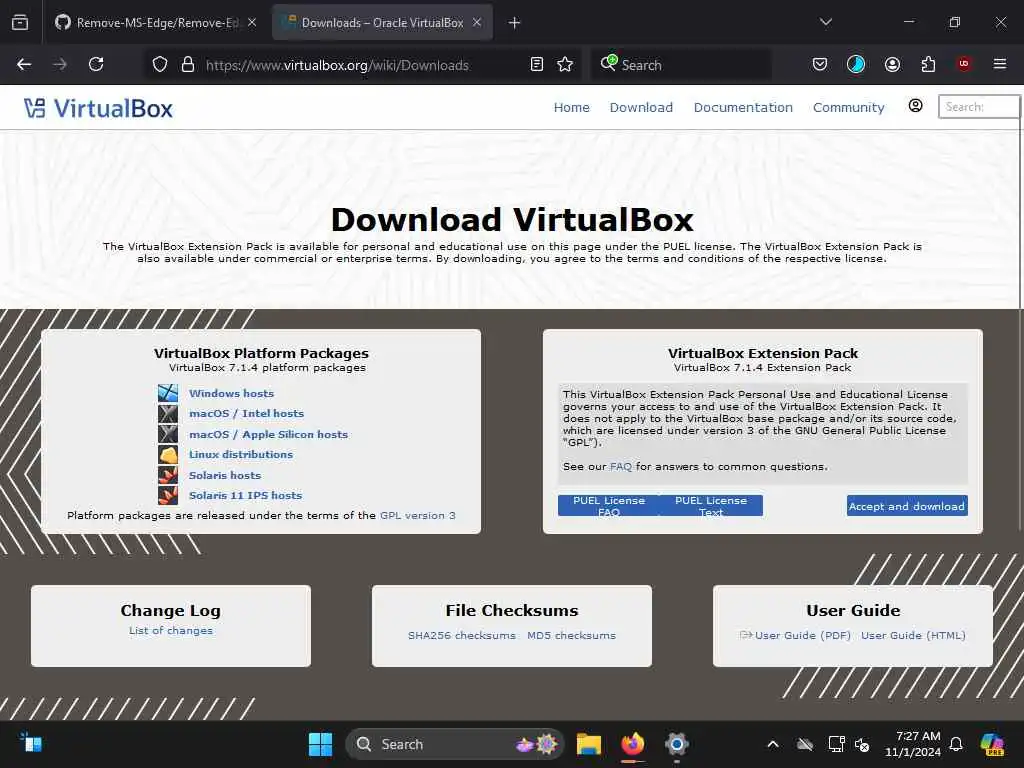Open Documentation in site navigation

click(x=743, y=107)
